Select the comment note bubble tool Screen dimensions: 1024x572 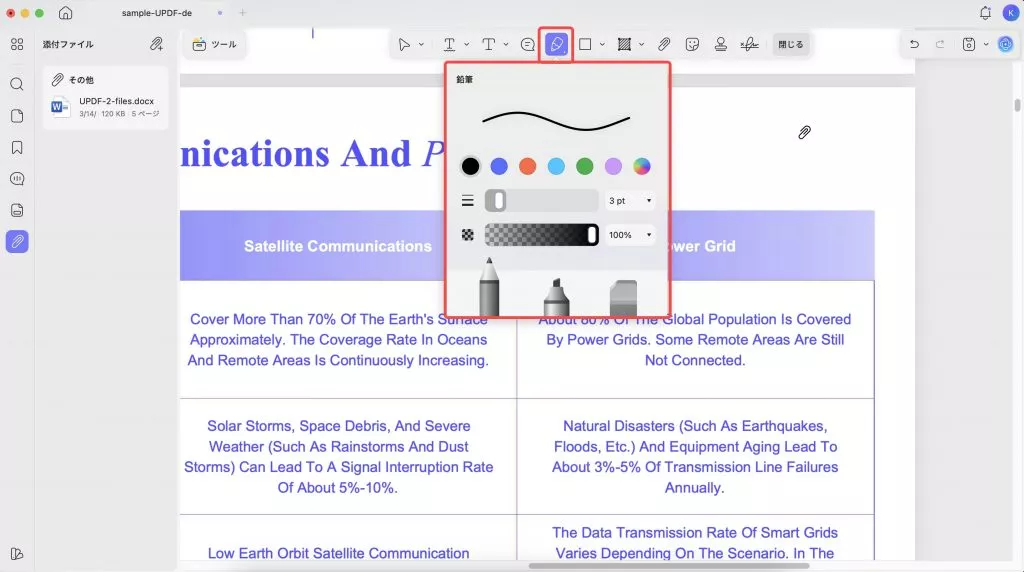pyautogui.click(x=528, y=45)
